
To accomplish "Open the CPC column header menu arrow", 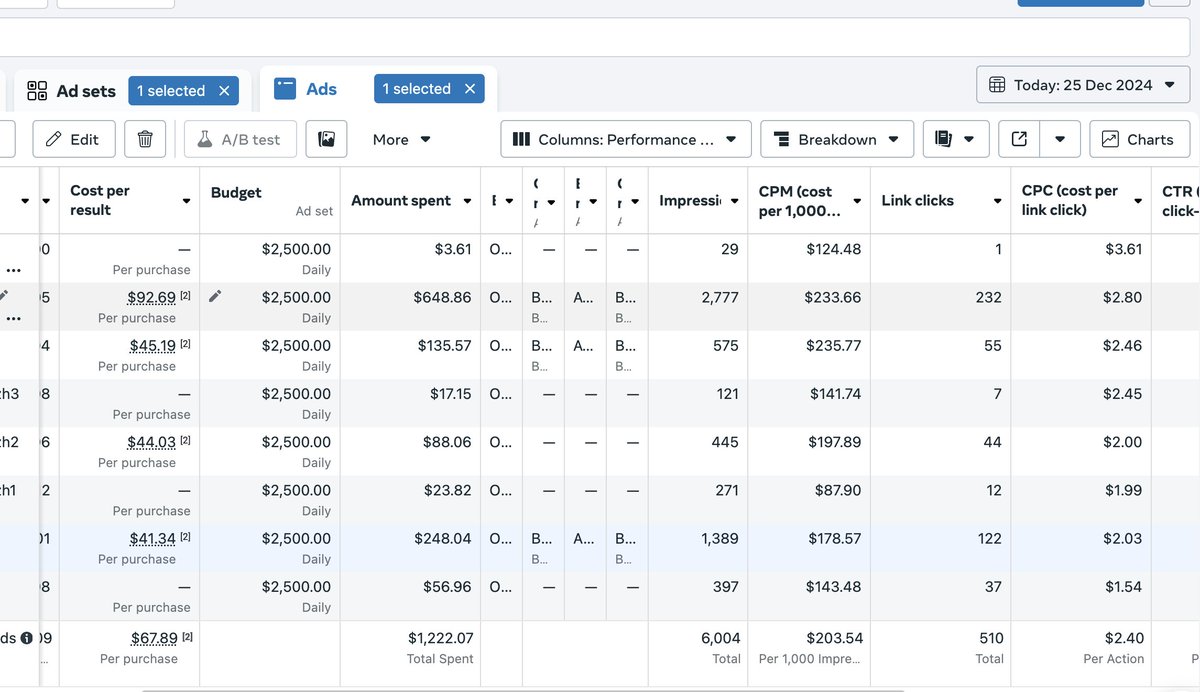I will tap(1138, 201).
